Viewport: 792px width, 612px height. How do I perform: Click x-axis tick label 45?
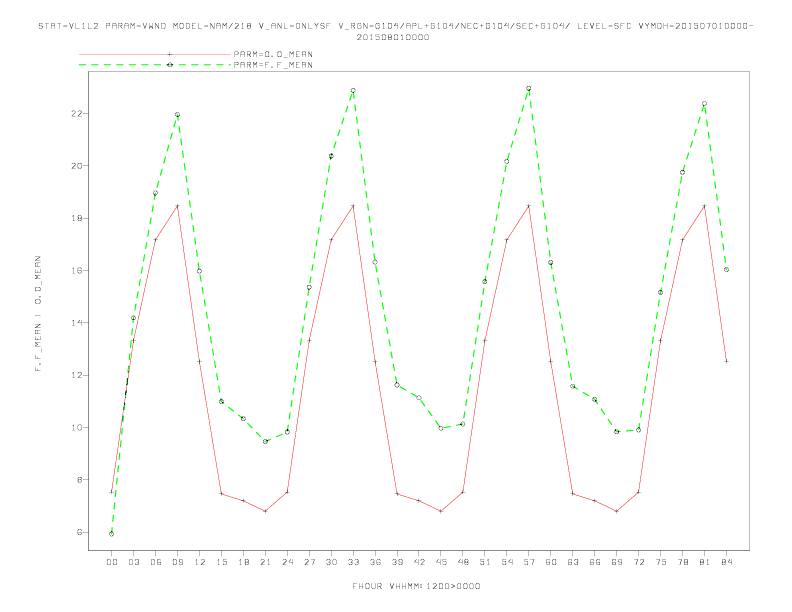(x=441, y=562)
